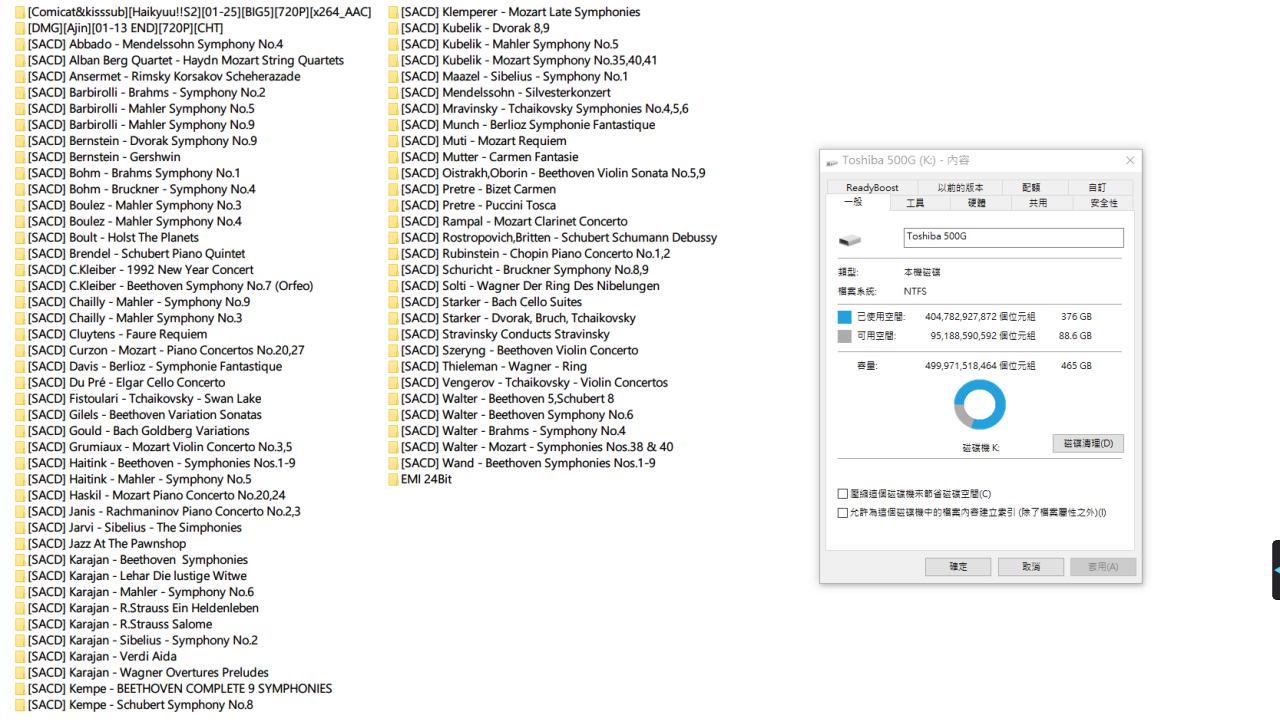The height and width of the screenshot is (725, 1280).
Task: Select folder icon for Boult - Holst The Planets
Action: (21, 238)
